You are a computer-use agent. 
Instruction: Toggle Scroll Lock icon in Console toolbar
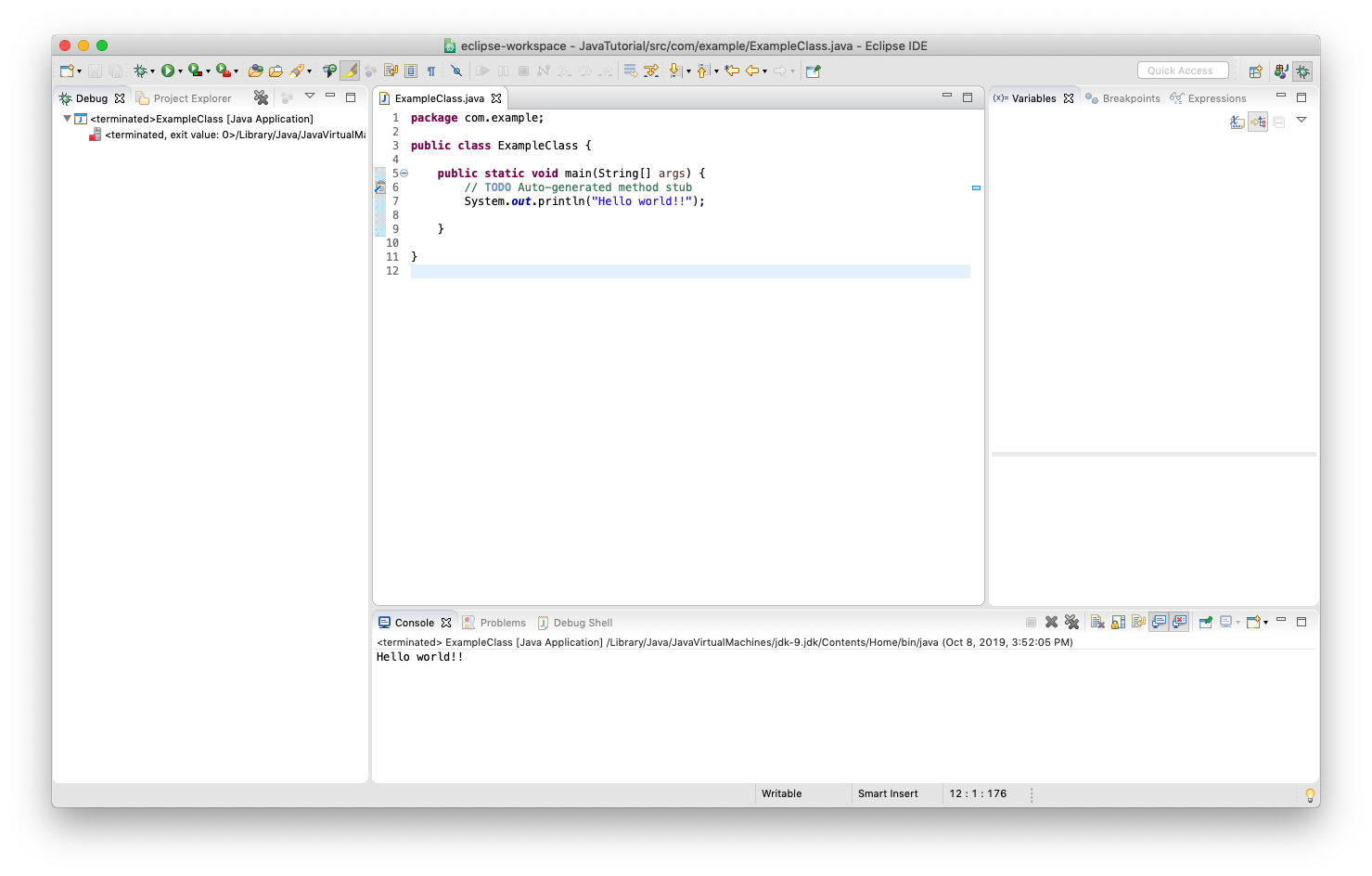click(1118, 623)
